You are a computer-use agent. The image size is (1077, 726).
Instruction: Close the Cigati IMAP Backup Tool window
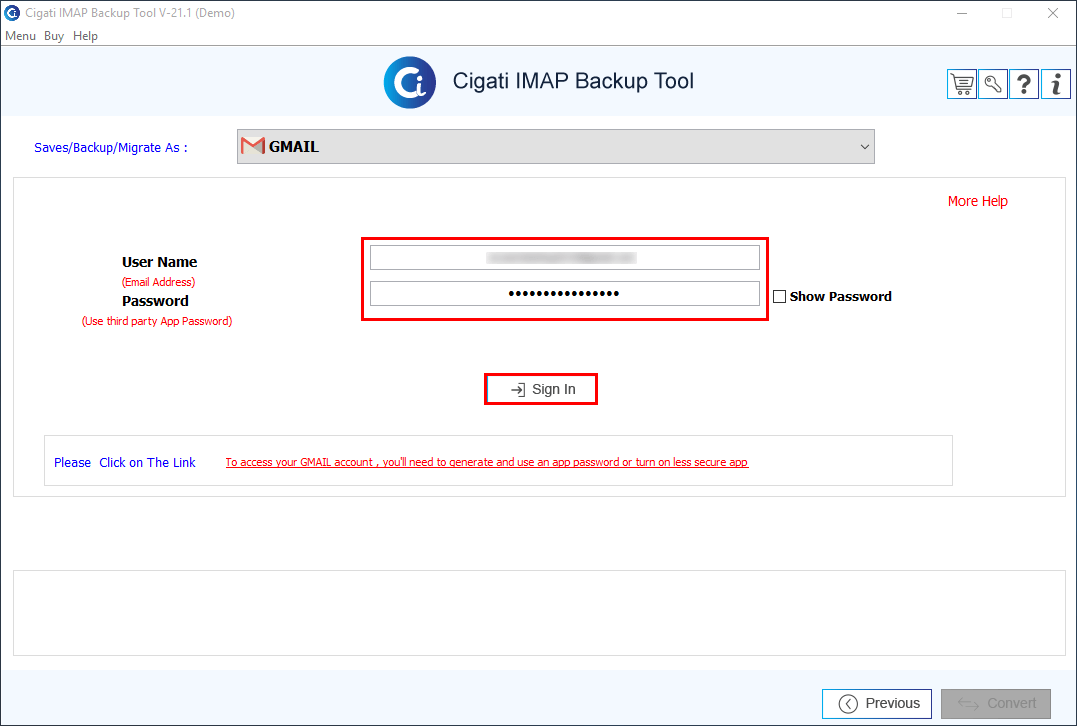(x=1052, y=13)
